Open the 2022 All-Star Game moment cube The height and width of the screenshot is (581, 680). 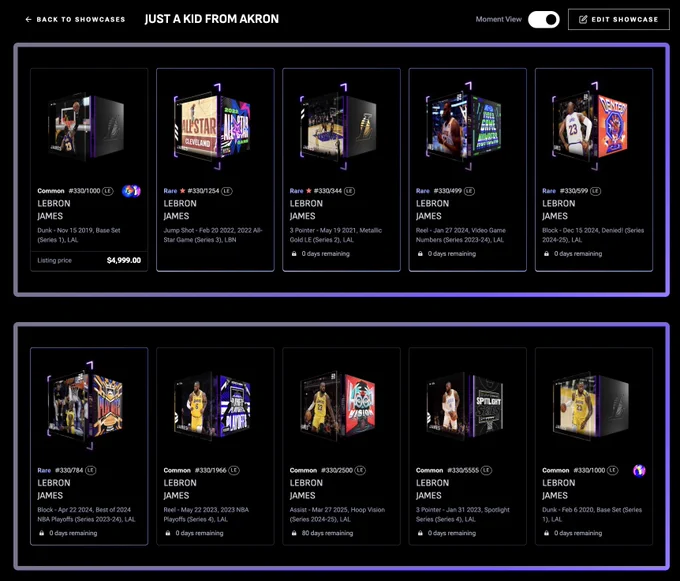click(212, 126)
